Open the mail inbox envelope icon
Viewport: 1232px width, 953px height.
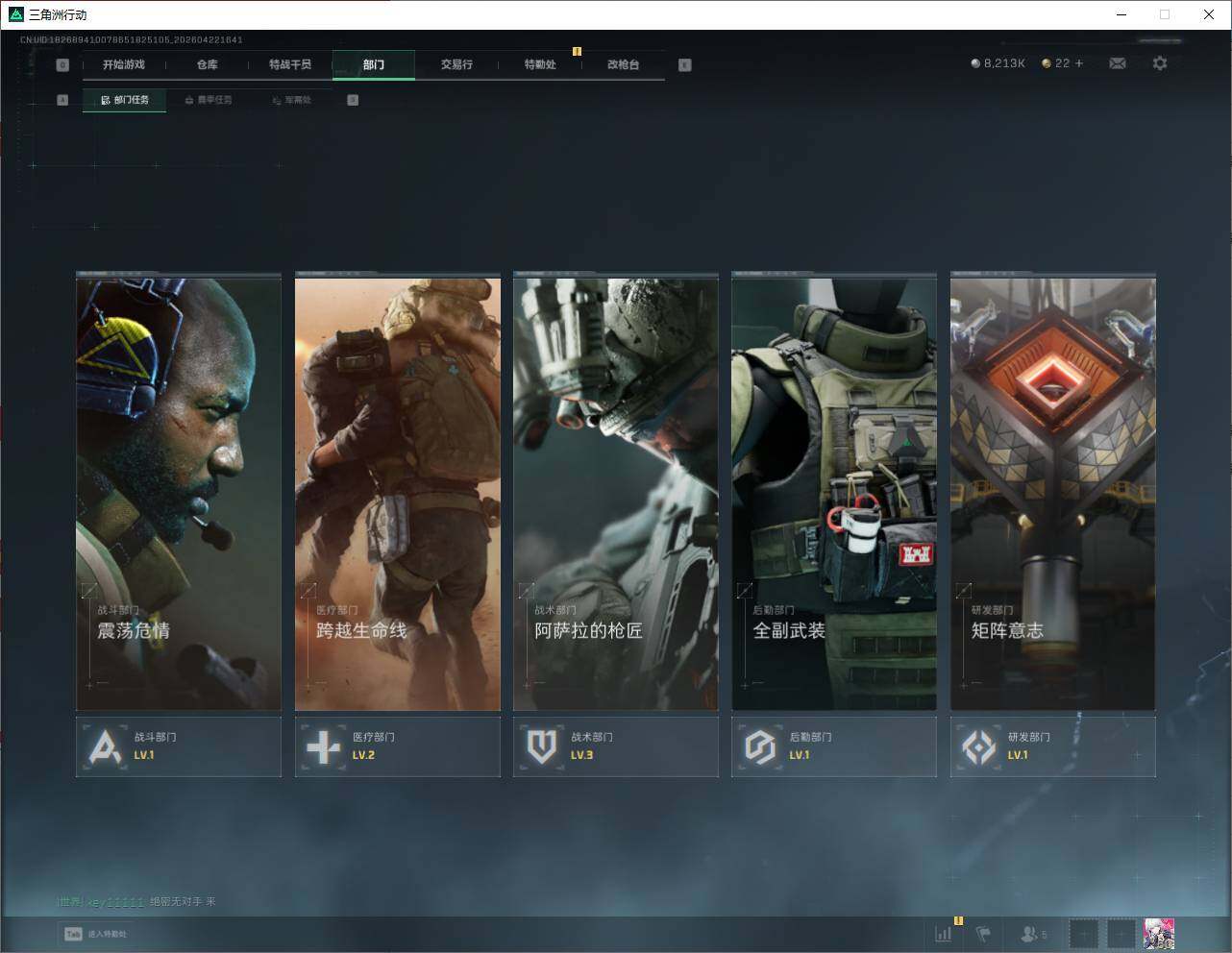tap(1118, 63)
